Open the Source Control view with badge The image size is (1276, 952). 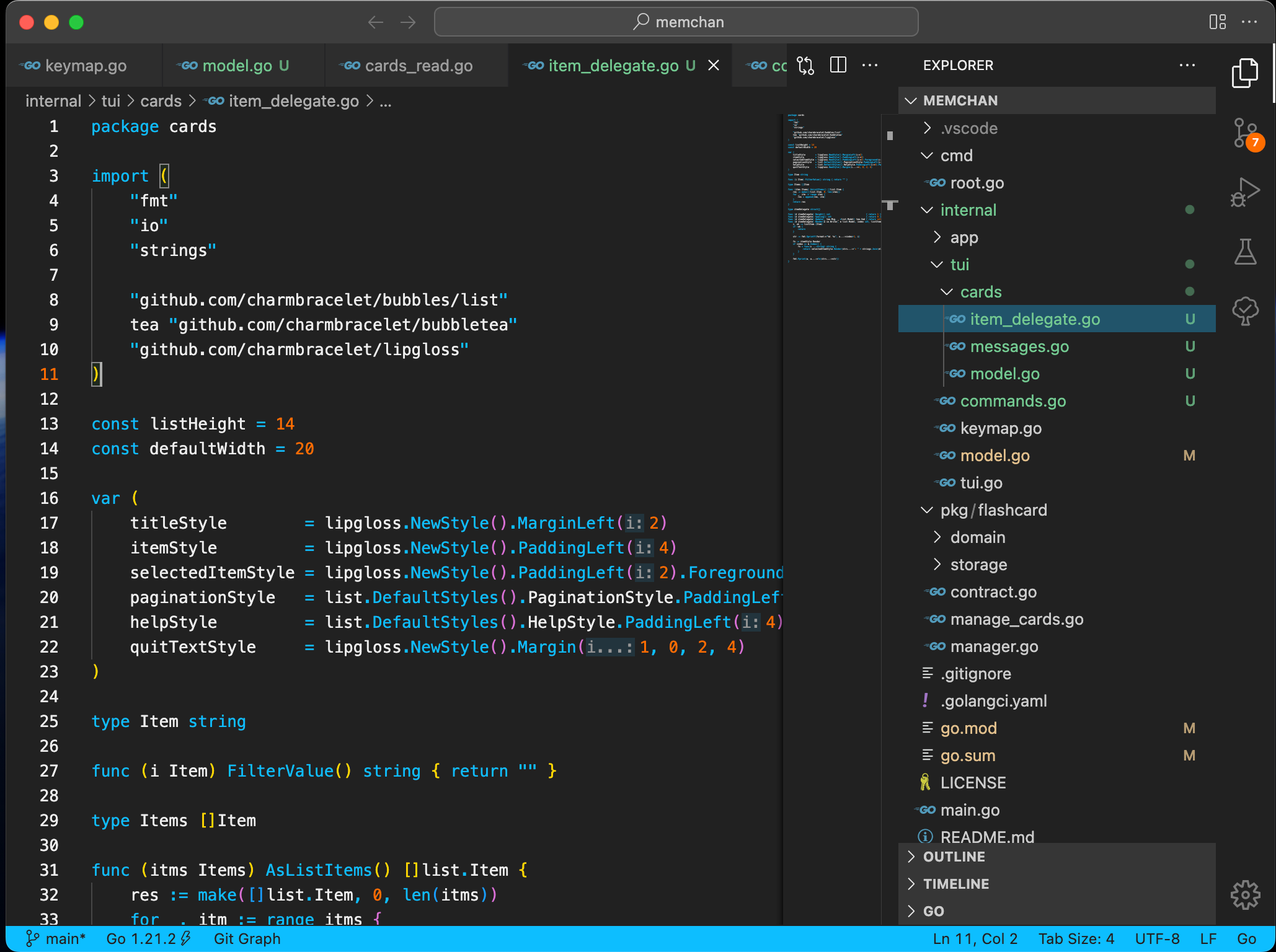click(1244, 133)
